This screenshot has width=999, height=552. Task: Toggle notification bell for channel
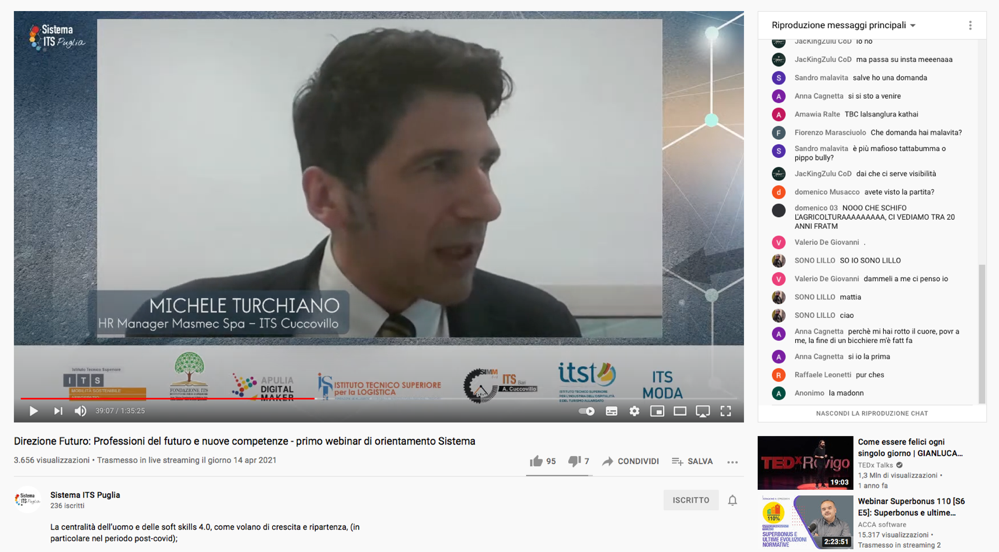click(x=733, y=500)
